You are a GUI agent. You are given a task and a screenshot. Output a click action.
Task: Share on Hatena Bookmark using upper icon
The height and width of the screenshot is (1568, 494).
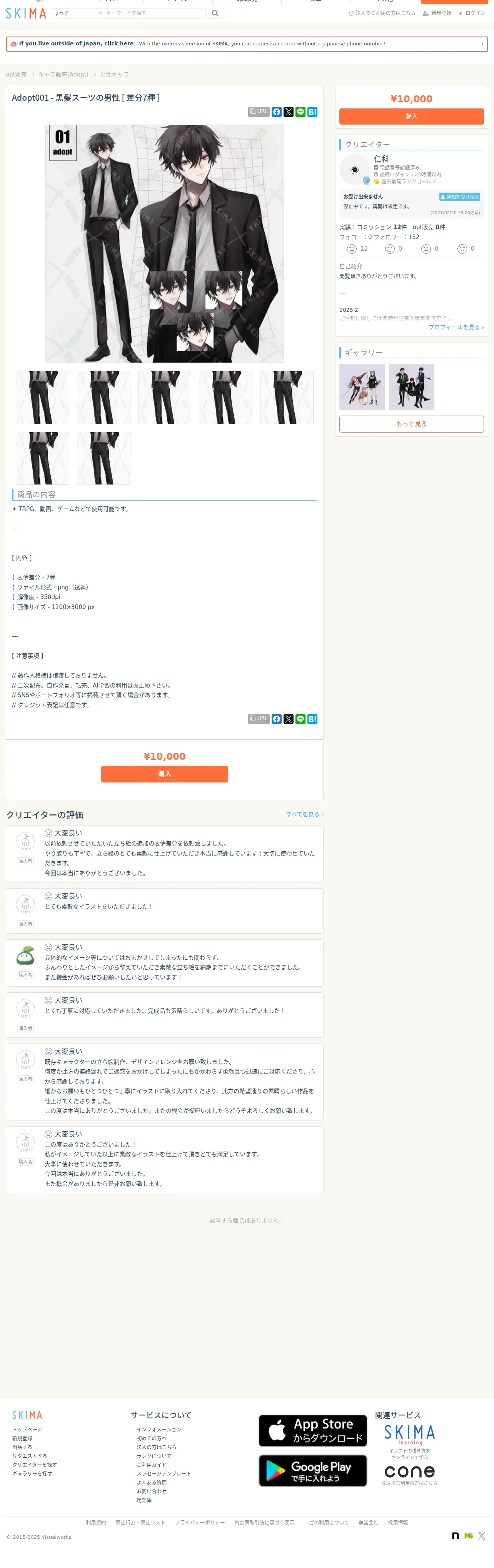(312, 112)
